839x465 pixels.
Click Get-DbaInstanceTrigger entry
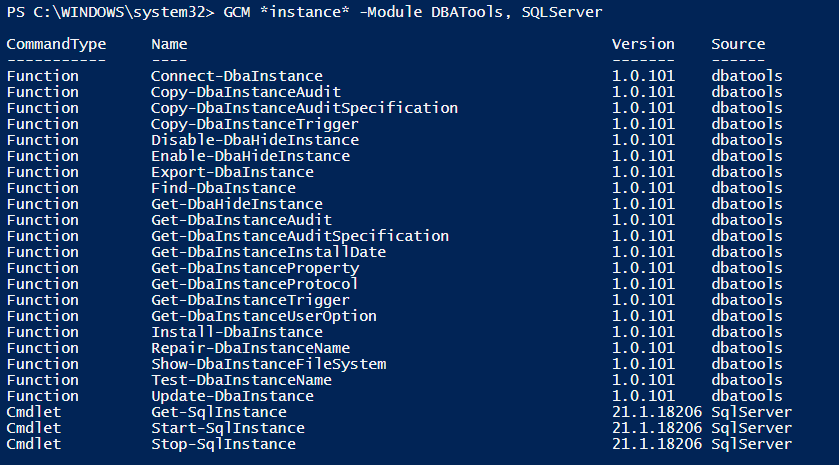[250, 301]
